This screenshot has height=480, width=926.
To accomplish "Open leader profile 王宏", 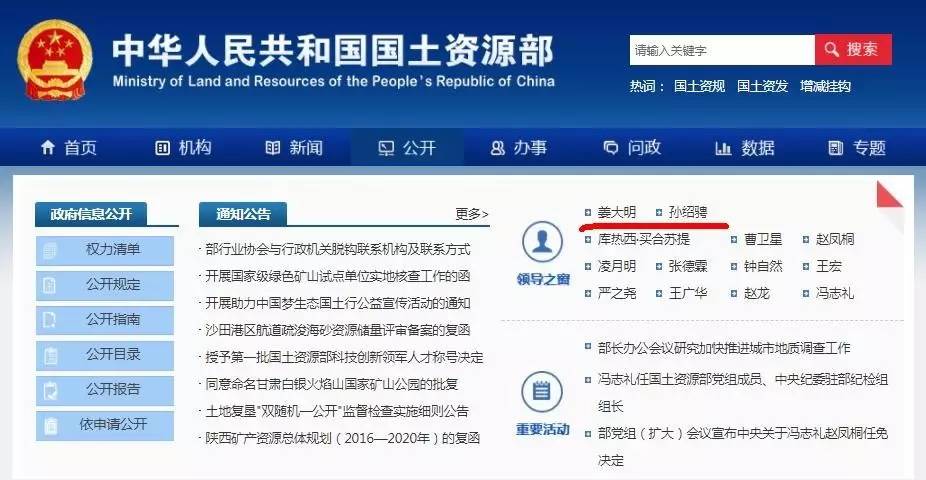I will click(829, 266).
